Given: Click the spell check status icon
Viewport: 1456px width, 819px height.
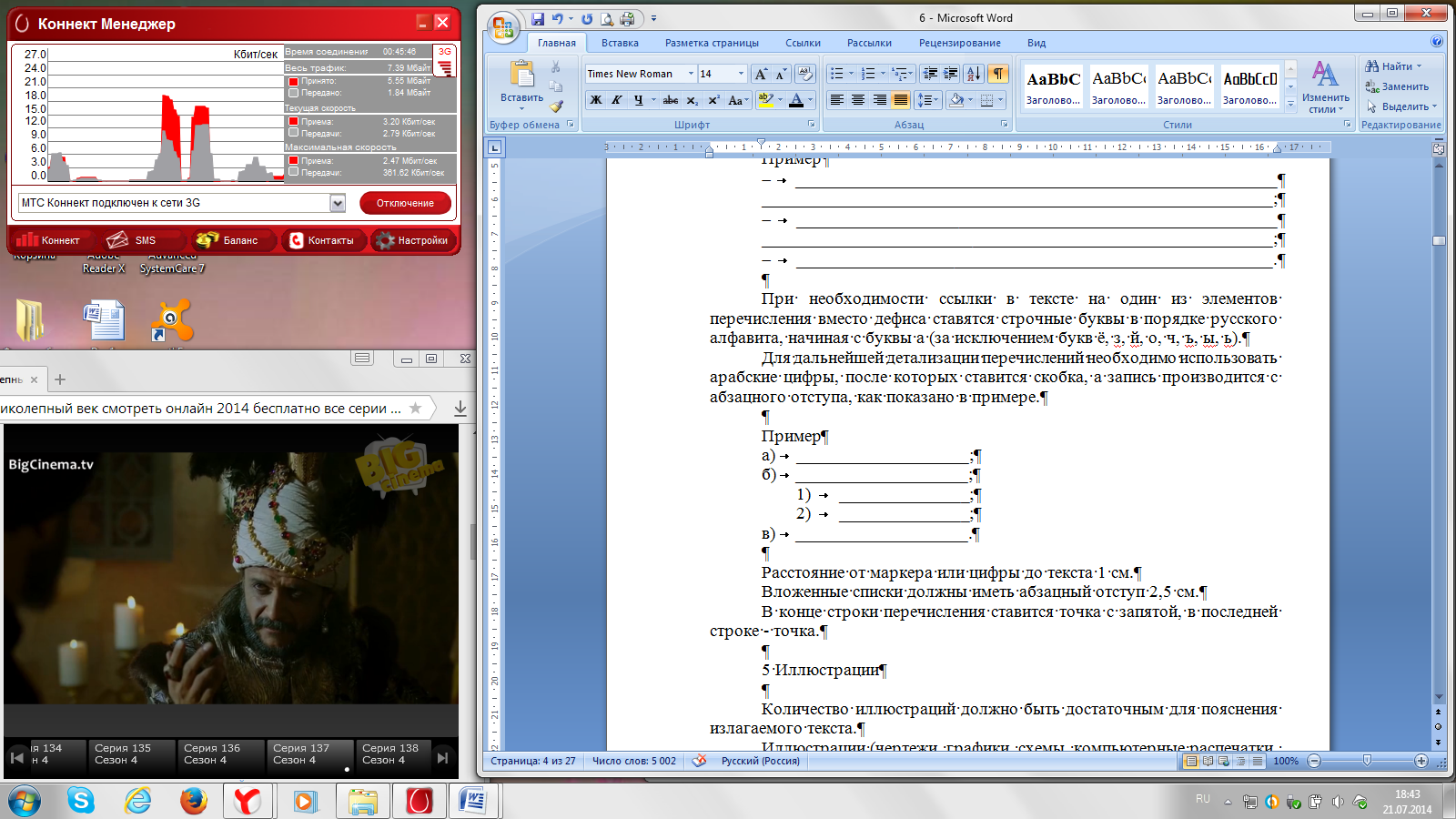Looking at the screenshot, I should [699, 761].
